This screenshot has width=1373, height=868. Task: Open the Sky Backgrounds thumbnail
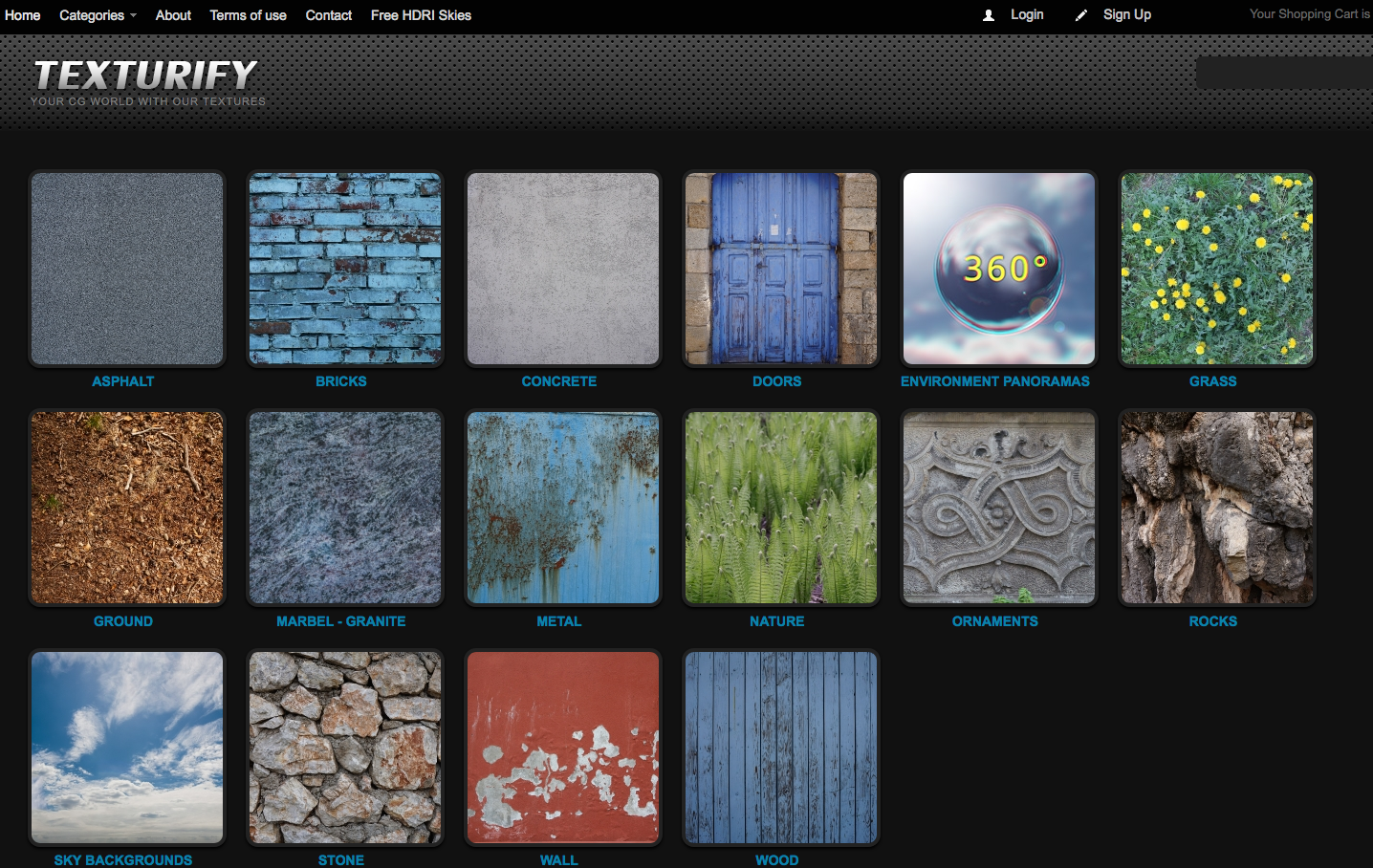(x=127, y=748)
